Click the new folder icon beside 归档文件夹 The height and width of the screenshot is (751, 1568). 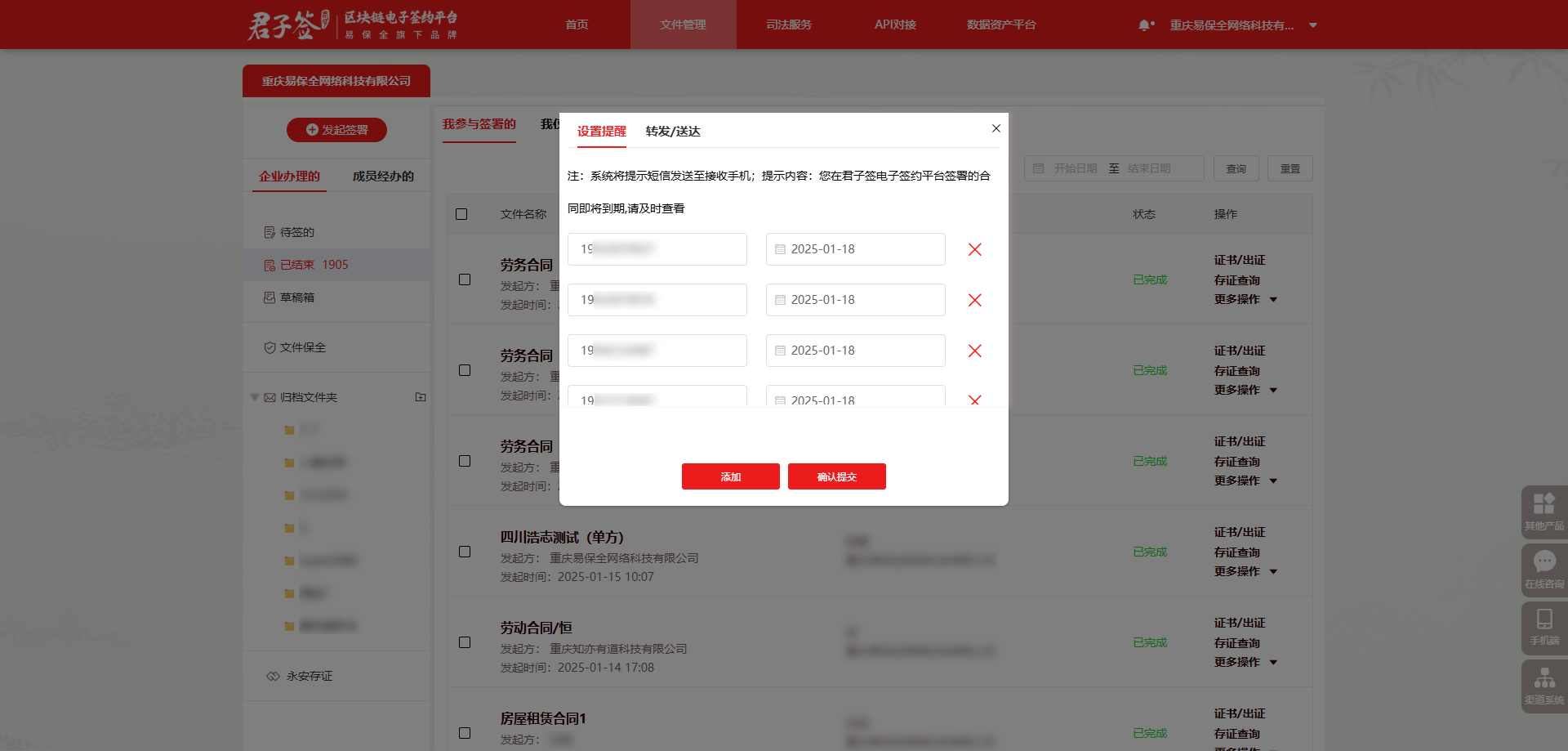pos(421,397)
